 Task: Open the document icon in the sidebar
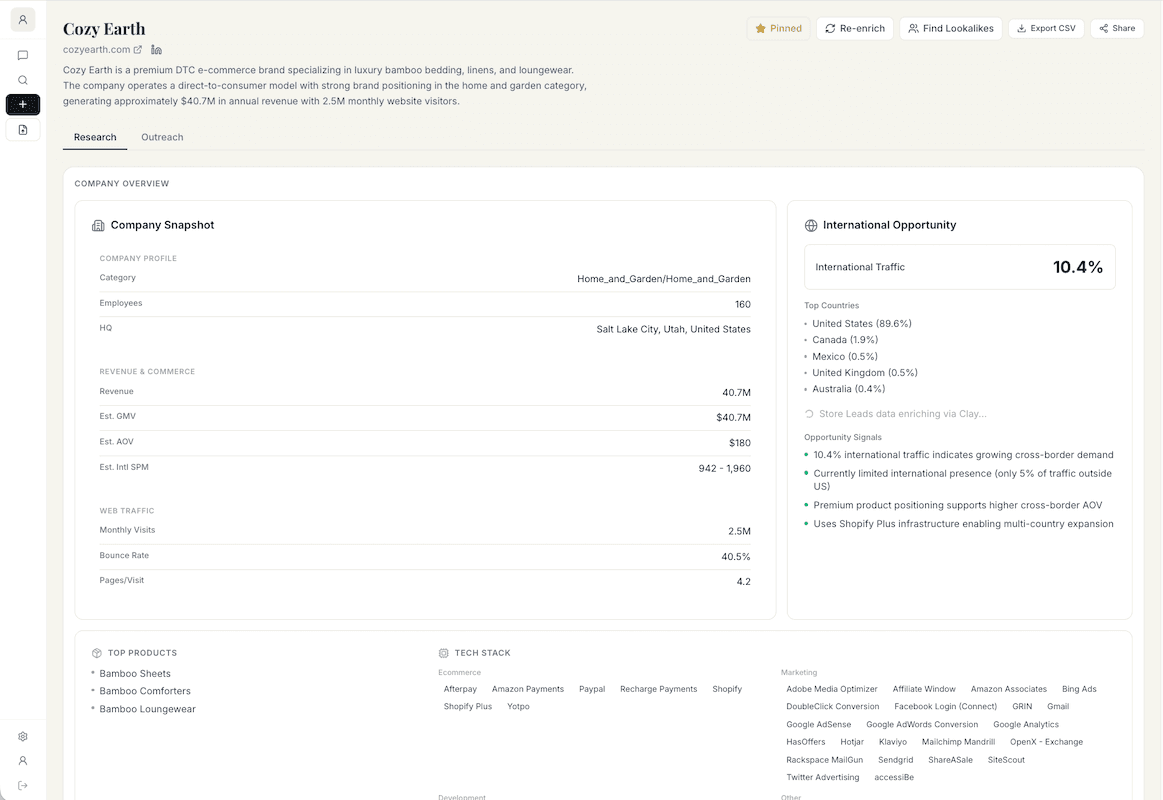(22, 129)
